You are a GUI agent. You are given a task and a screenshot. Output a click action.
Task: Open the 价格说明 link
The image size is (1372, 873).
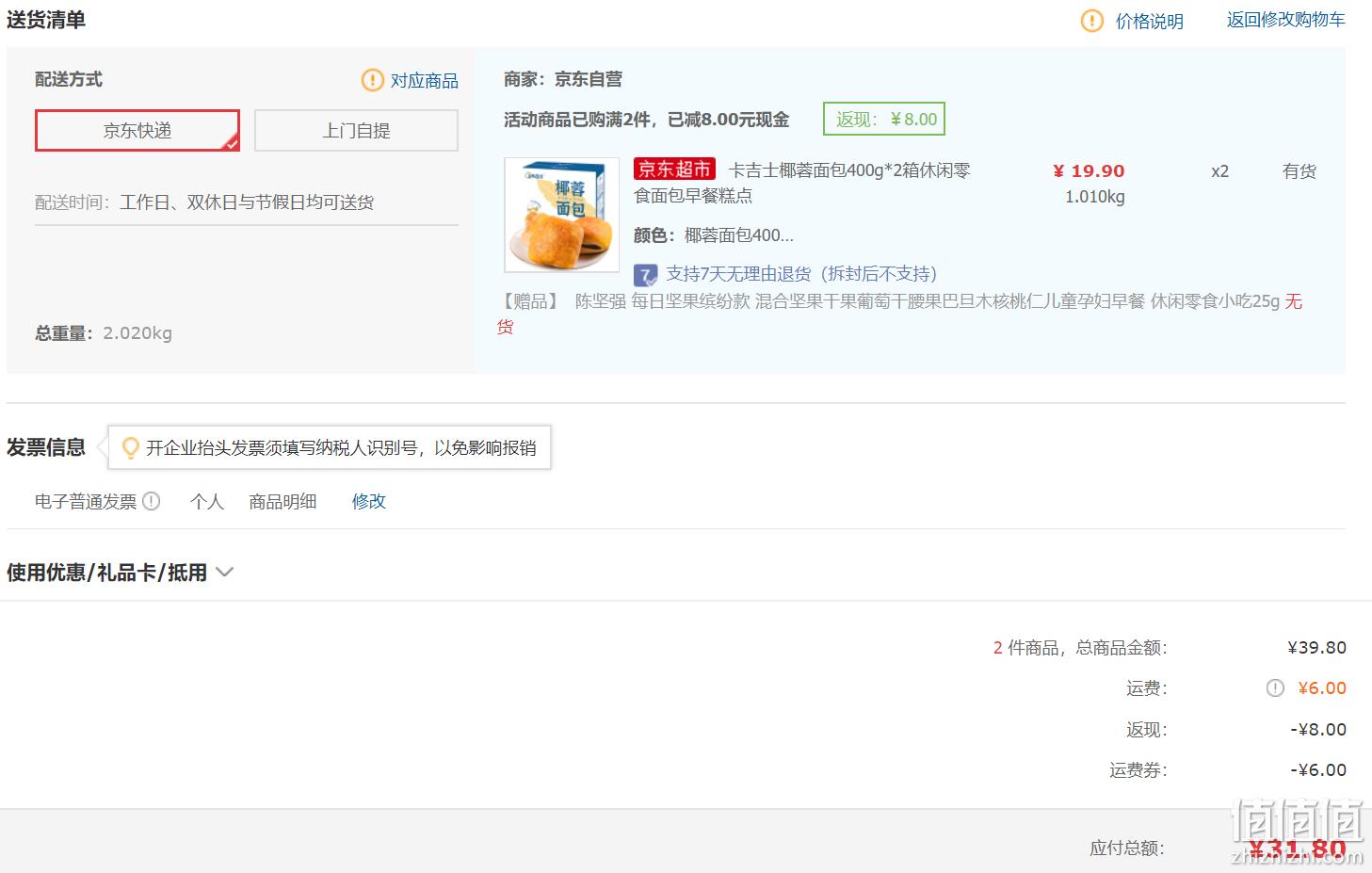point(1150,21)
